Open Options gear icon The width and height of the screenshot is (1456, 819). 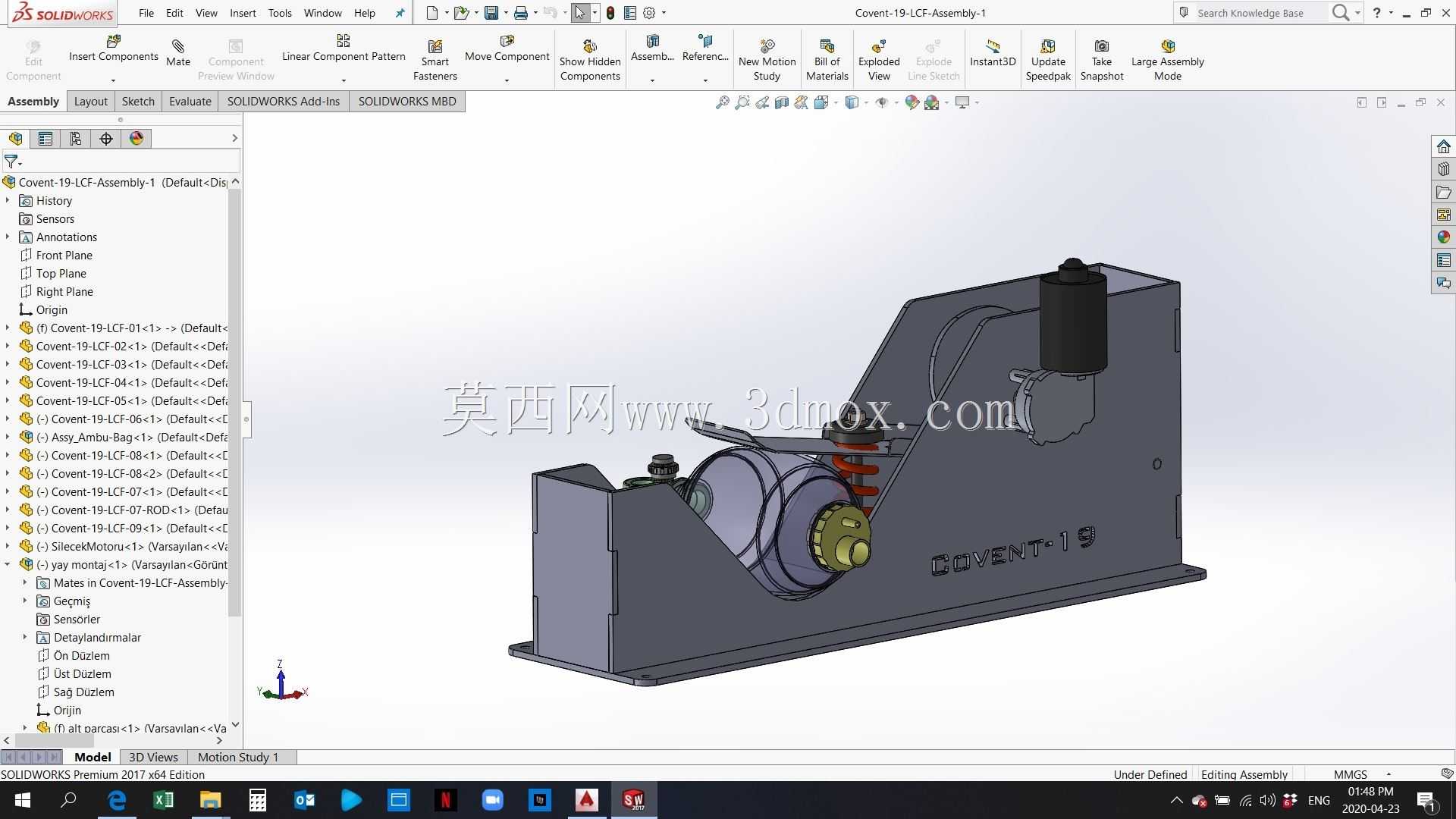649,13
